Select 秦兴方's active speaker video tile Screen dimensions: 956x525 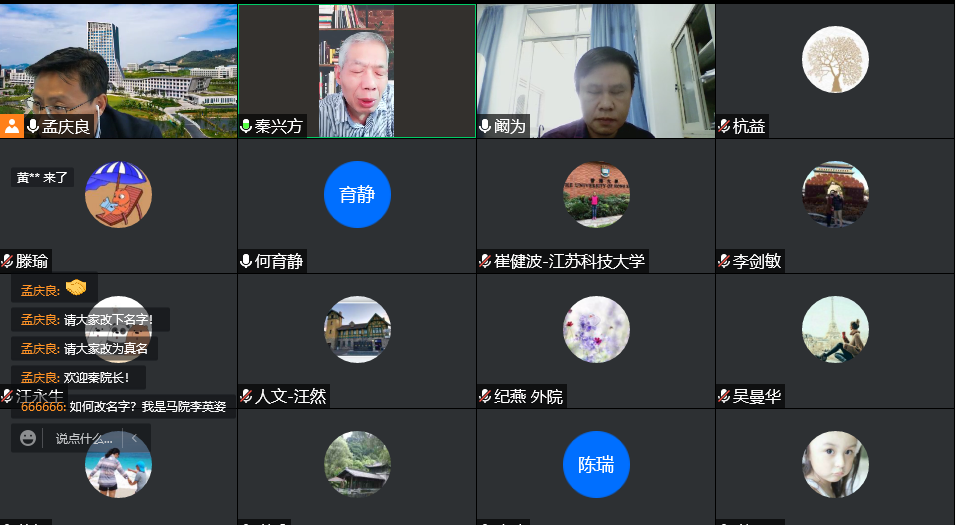[356, 70]
